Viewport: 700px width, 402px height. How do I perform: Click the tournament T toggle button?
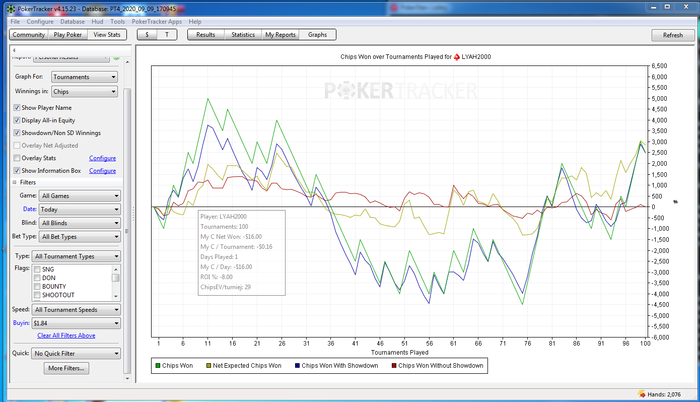pyautogui.click(x=168, y=34)
